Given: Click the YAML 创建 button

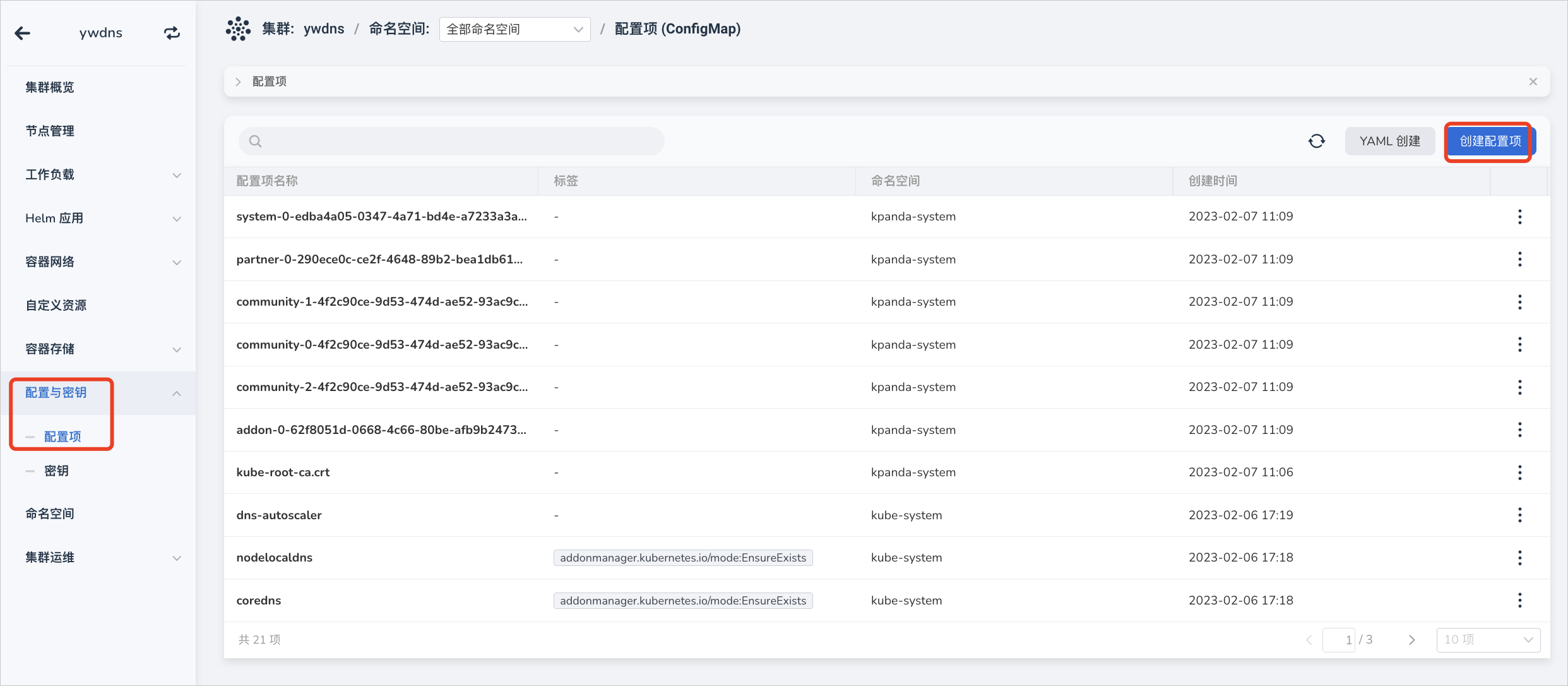Looking at the screenshot, I should pos(1390,141).
